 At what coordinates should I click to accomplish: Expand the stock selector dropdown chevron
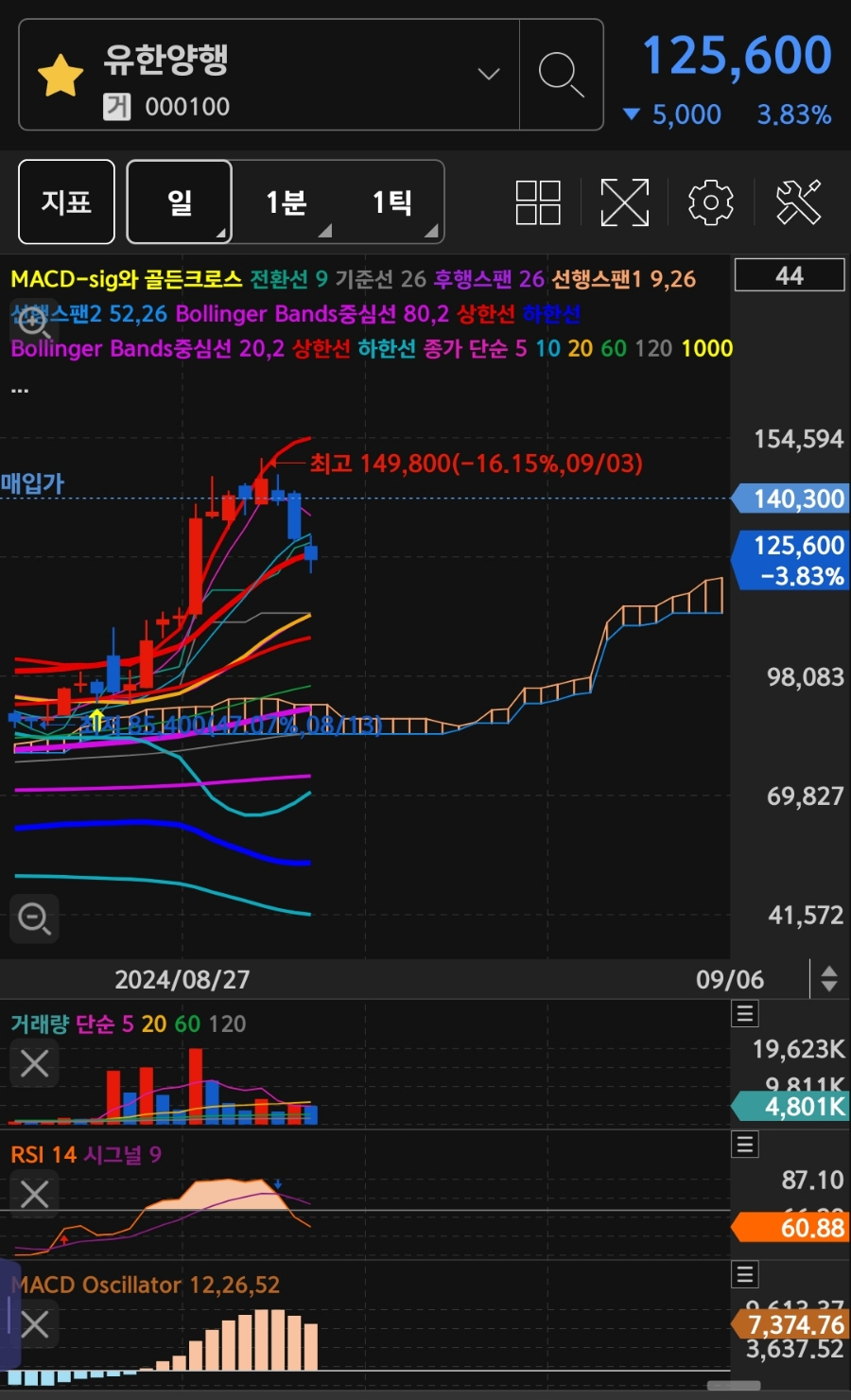[489, 74]
